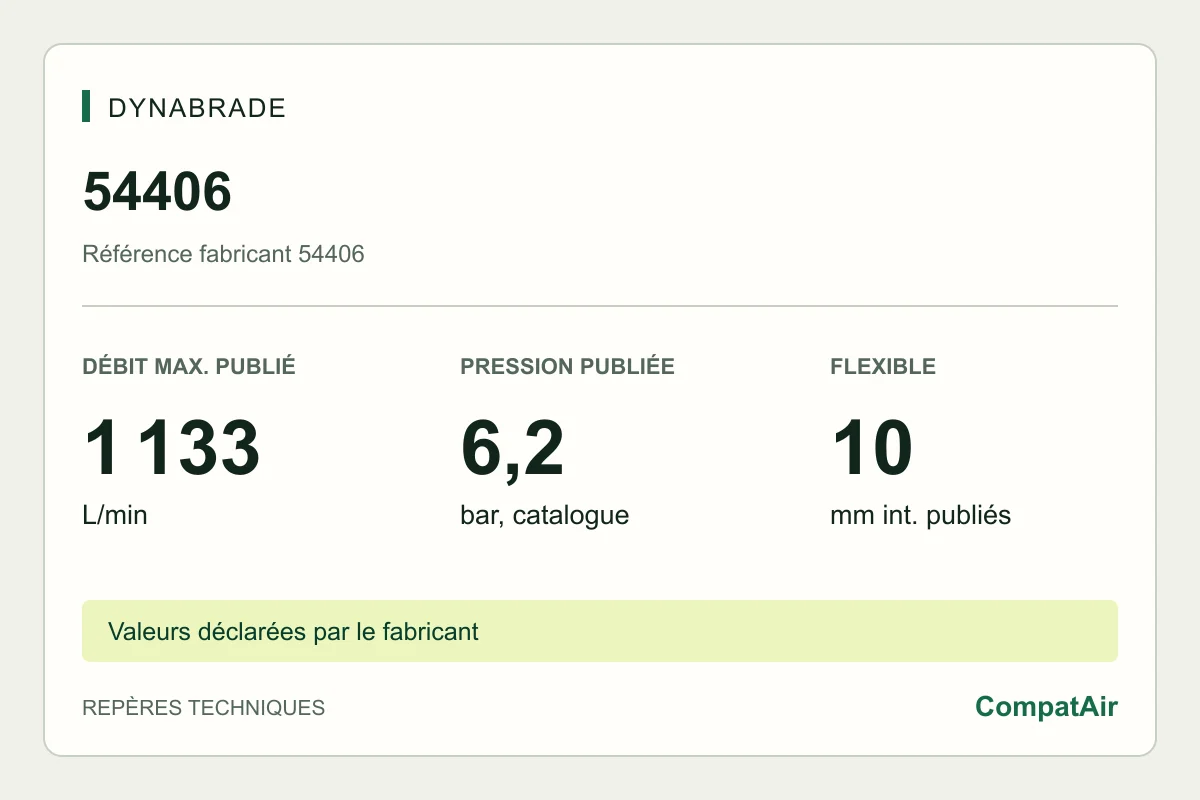The width and height of the screenshot is (1200, 800).
Task: Click the DYNABRADE brand label
Action: coord(197,108)
